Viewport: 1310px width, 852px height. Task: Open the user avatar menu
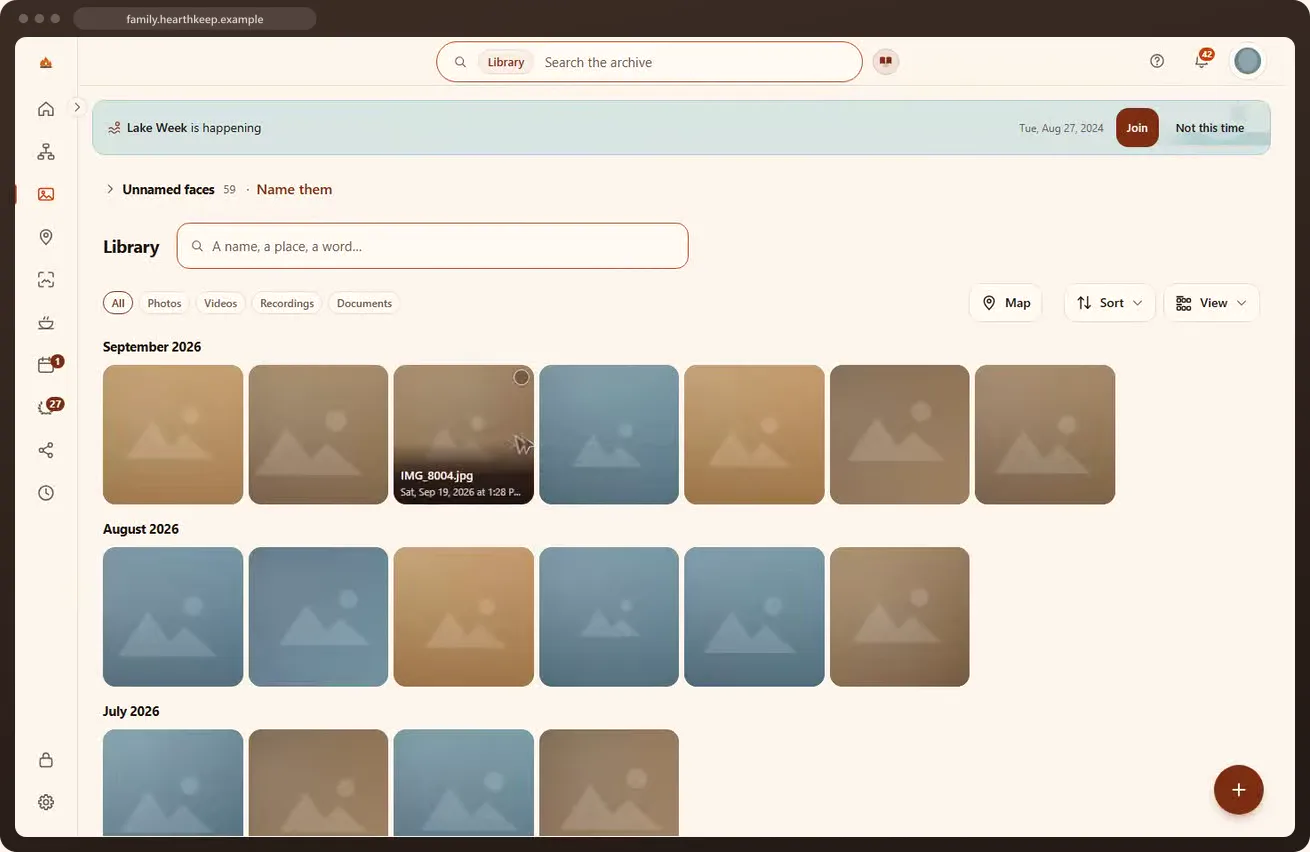coord(1247,61)
